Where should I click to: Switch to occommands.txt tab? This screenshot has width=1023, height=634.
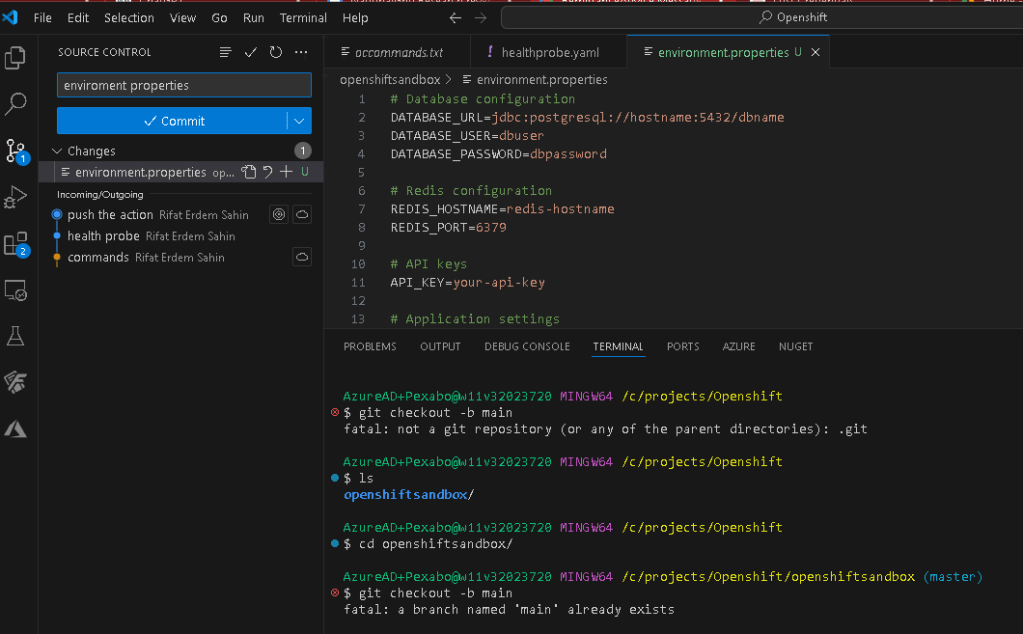pos(398,52)
